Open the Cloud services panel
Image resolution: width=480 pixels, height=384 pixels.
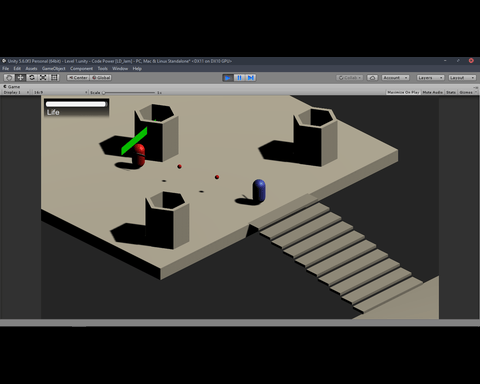click(372, 78)
